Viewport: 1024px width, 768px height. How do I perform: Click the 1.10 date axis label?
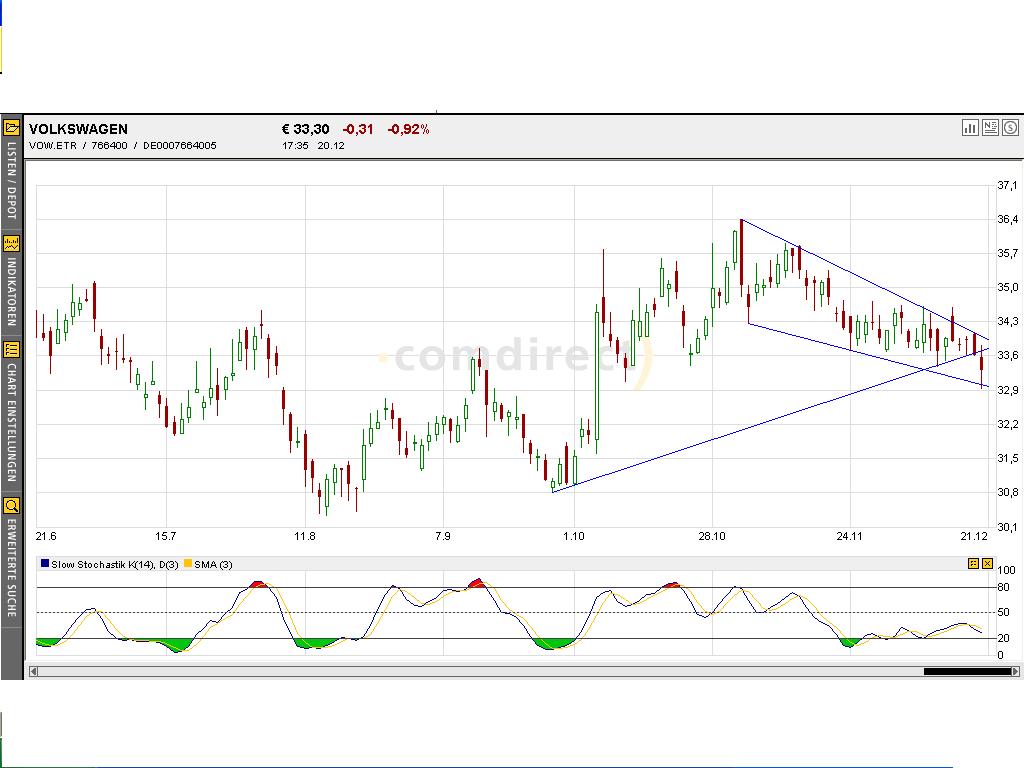coord(573,536)
